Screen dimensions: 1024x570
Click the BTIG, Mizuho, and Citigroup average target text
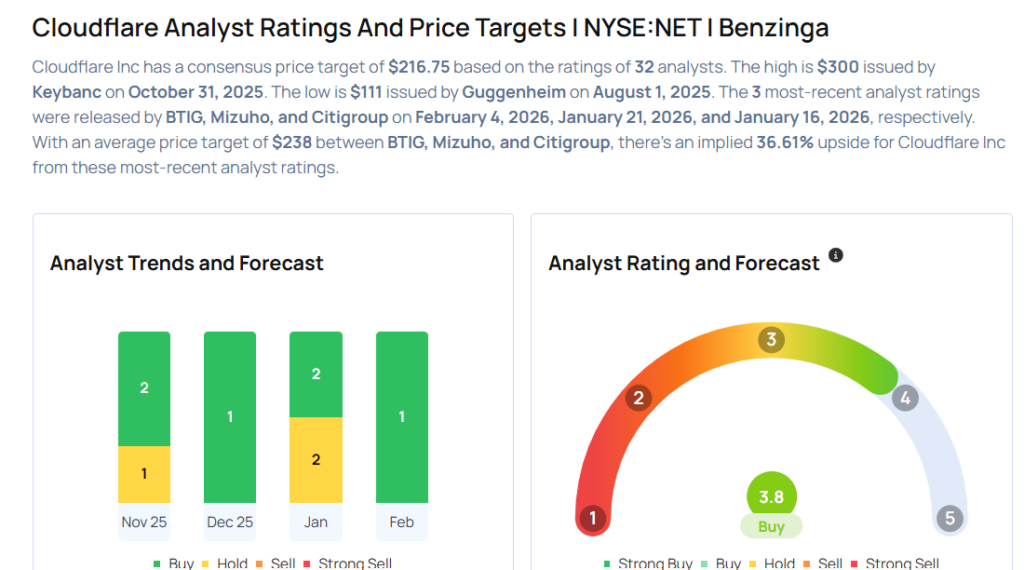pos(498,142)
